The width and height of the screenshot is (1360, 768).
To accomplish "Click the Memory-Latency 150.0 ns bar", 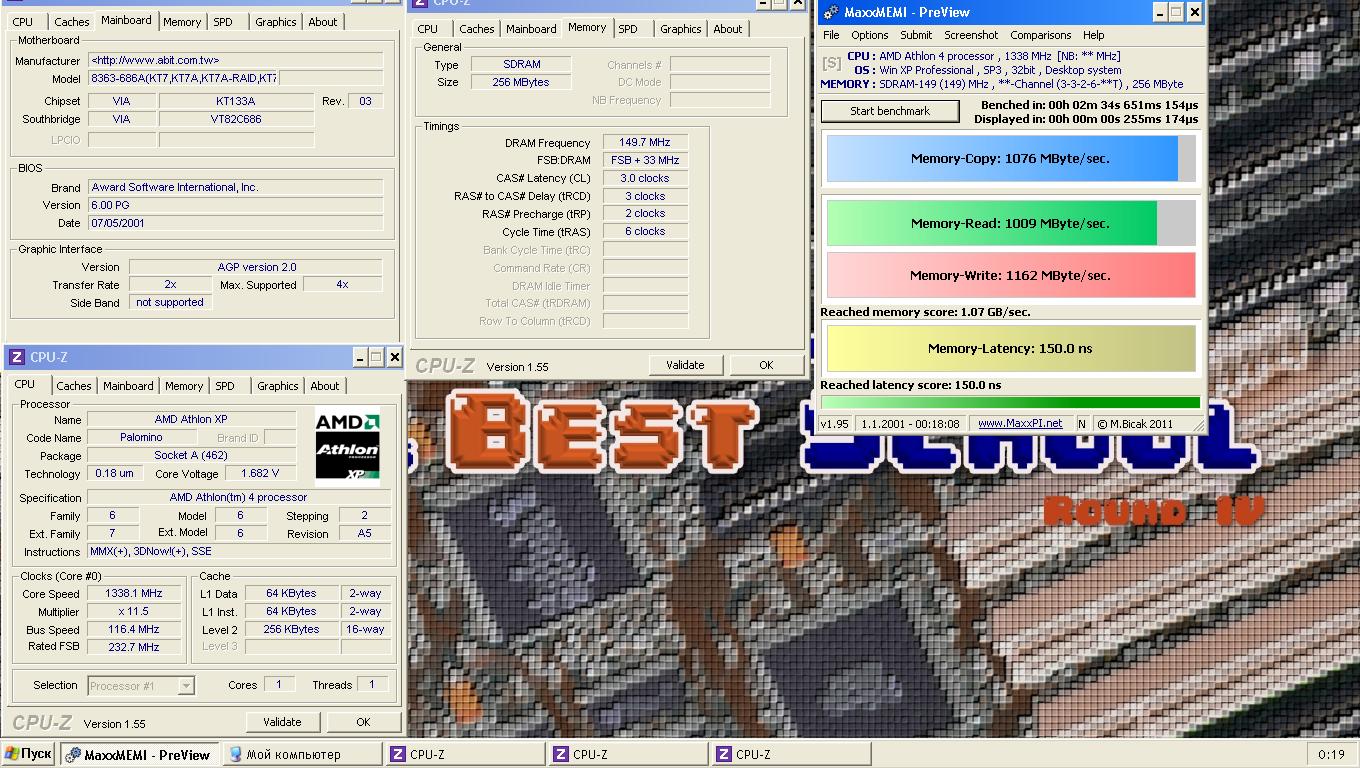I will tap(1011, 348).
